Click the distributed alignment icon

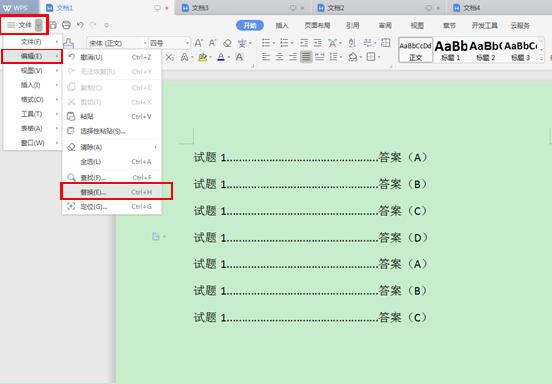[320, 57]
